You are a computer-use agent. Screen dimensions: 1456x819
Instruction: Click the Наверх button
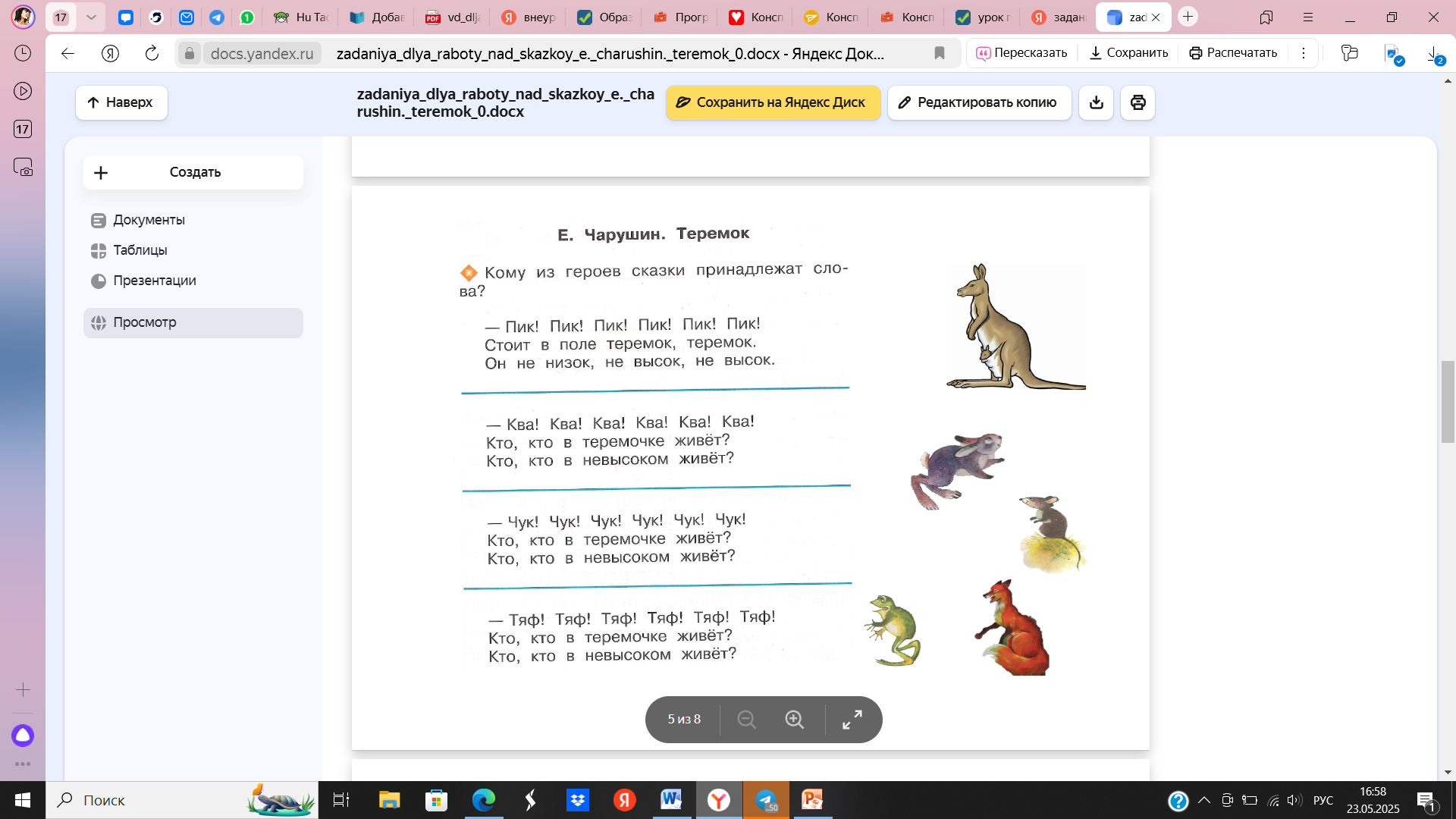[121, 102]
